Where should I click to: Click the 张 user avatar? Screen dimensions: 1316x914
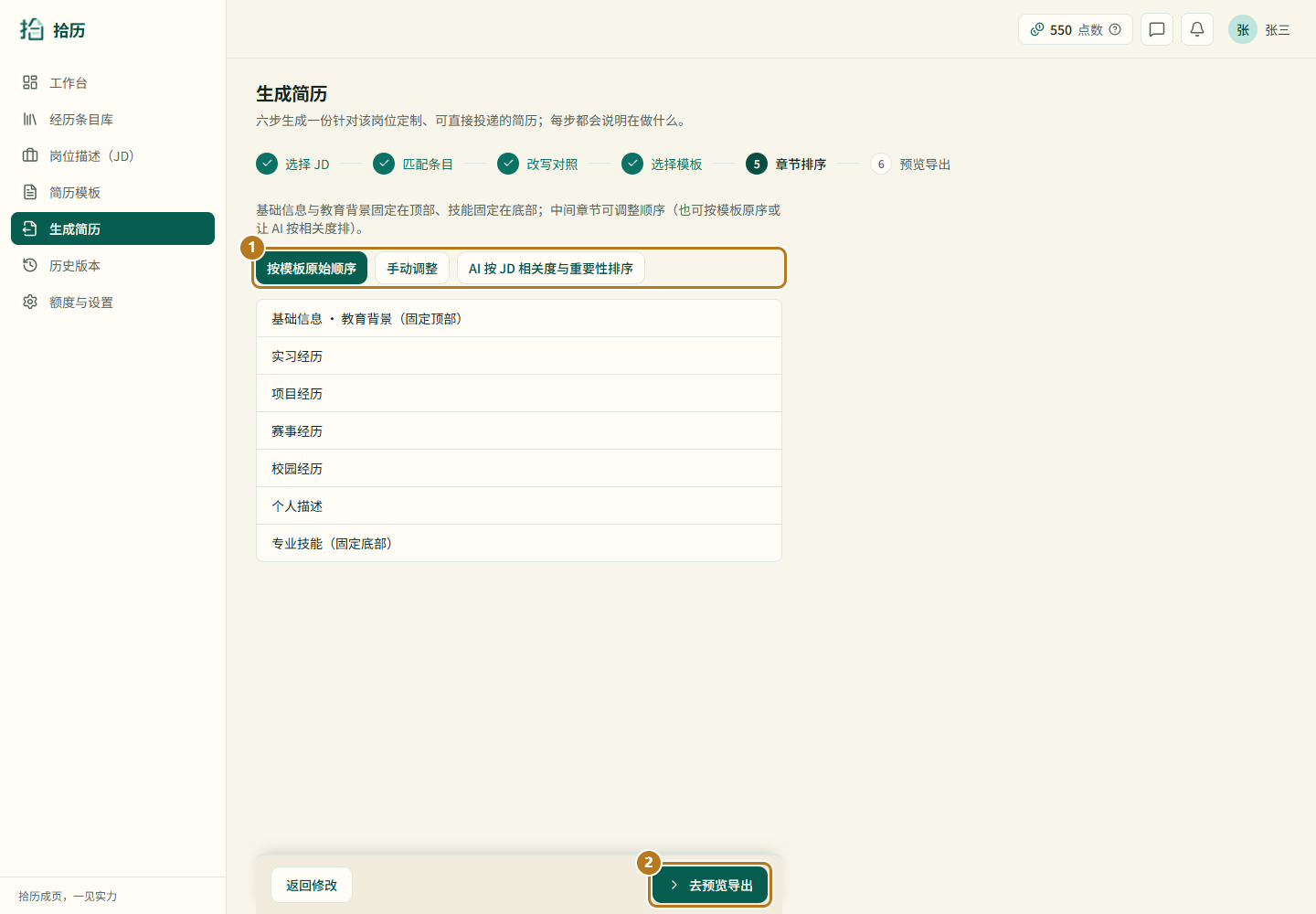(x=1243, y=29)
